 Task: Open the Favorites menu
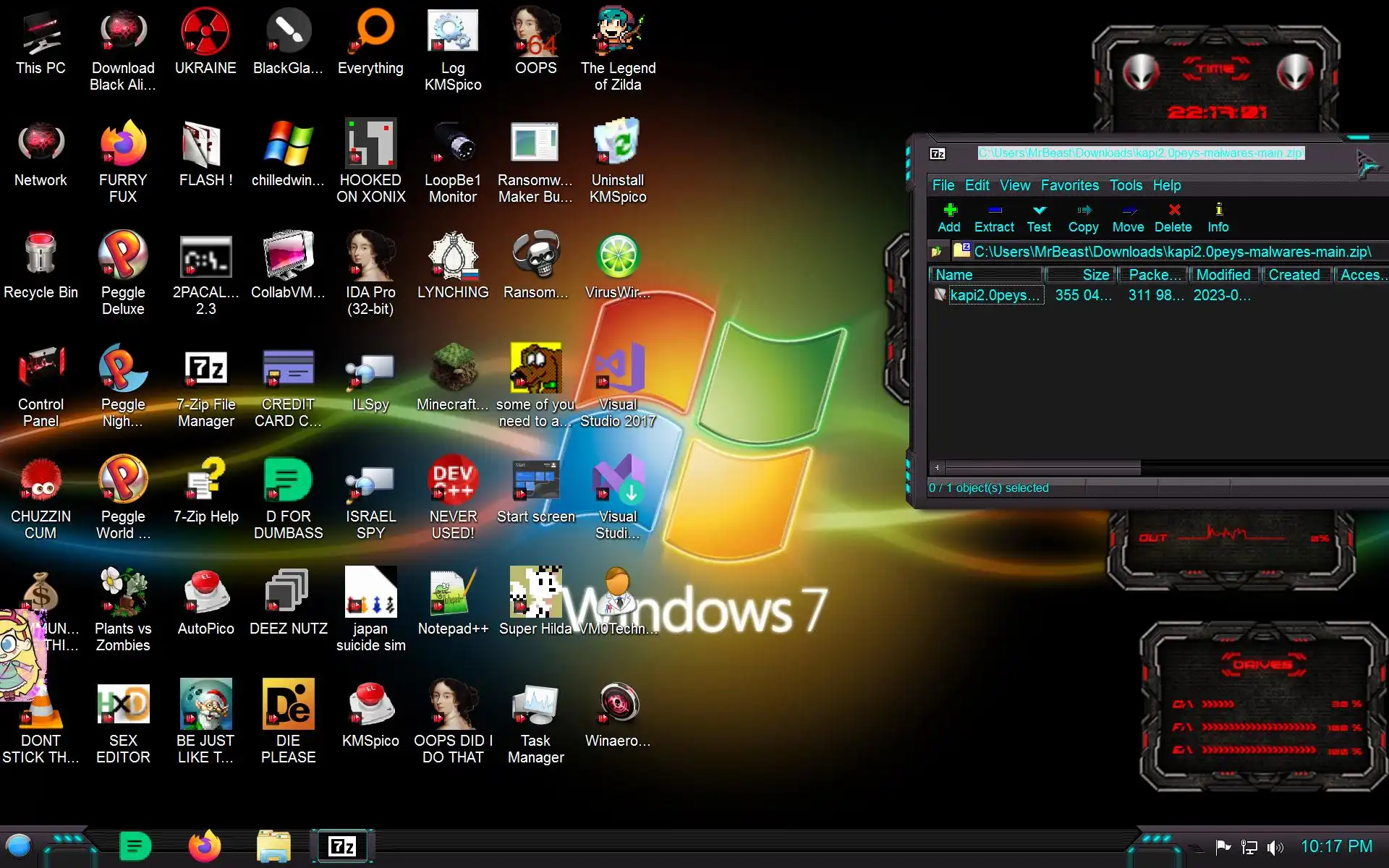click(1069, 185)
